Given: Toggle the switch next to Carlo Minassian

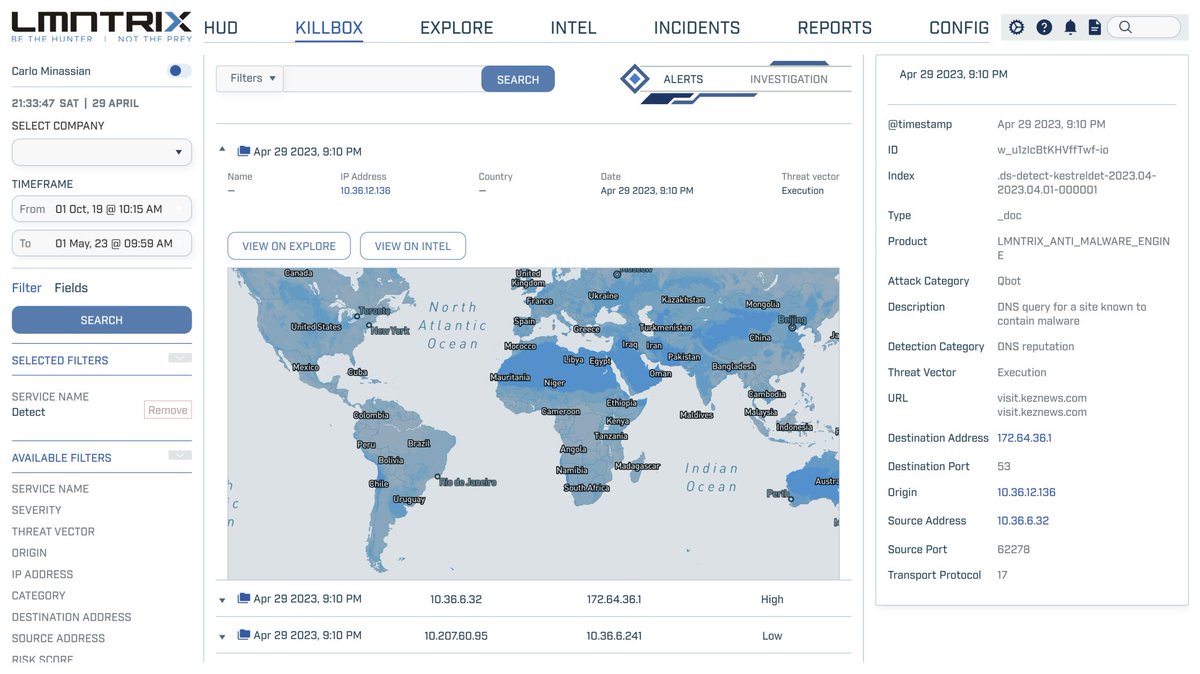Looking at the screenshot, I should coord(178,71).
